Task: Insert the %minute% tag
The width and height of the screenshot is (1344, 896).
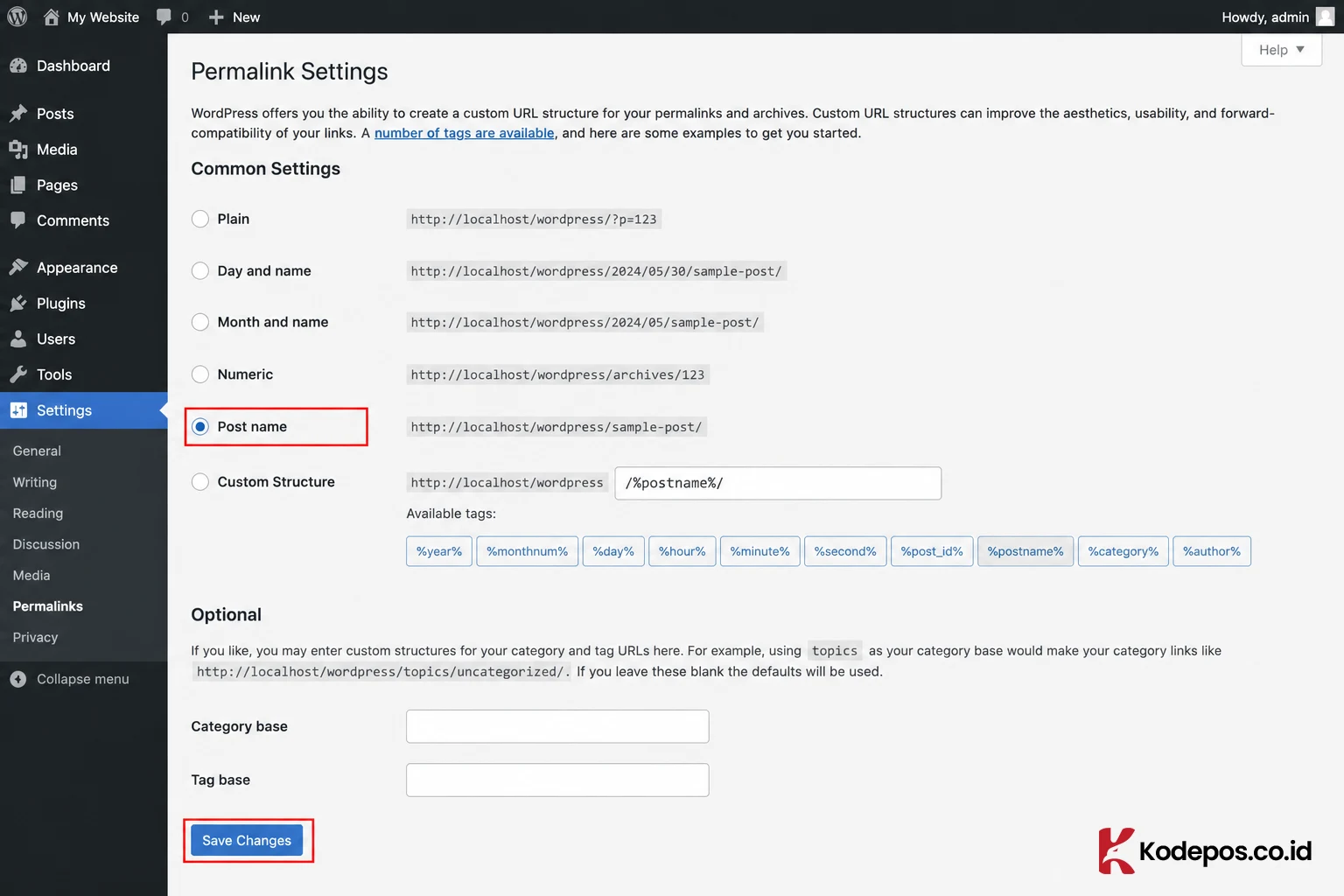Action: 760,551
